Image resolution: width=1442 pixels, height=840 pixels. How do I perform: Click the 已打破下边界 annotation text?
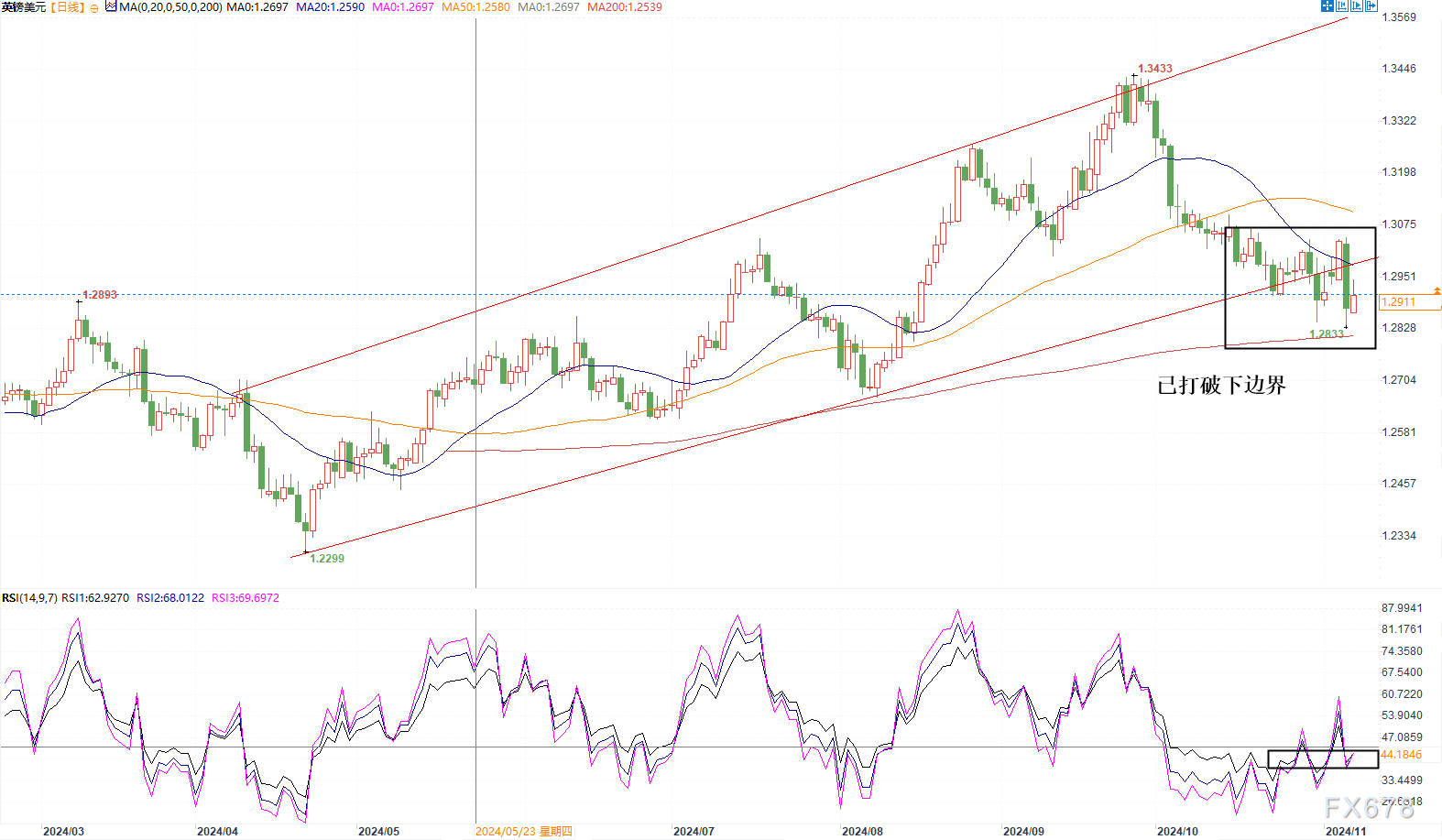(x=1221, y=386)
